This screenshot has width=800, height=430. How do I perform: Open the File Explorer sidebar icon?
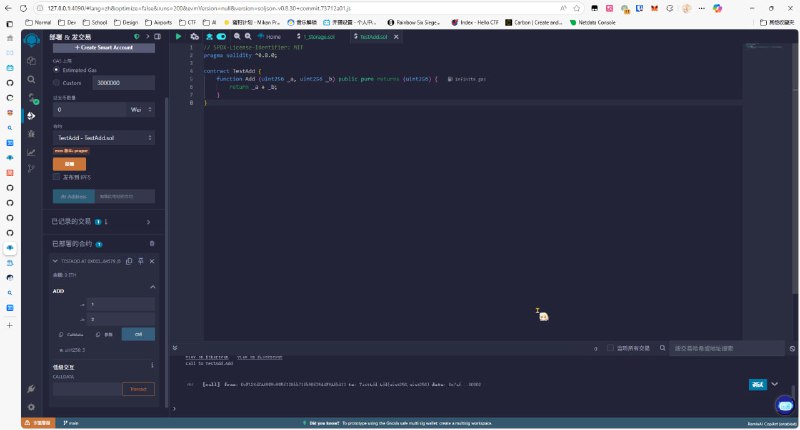pyautogui.click(x=31, y=60)
